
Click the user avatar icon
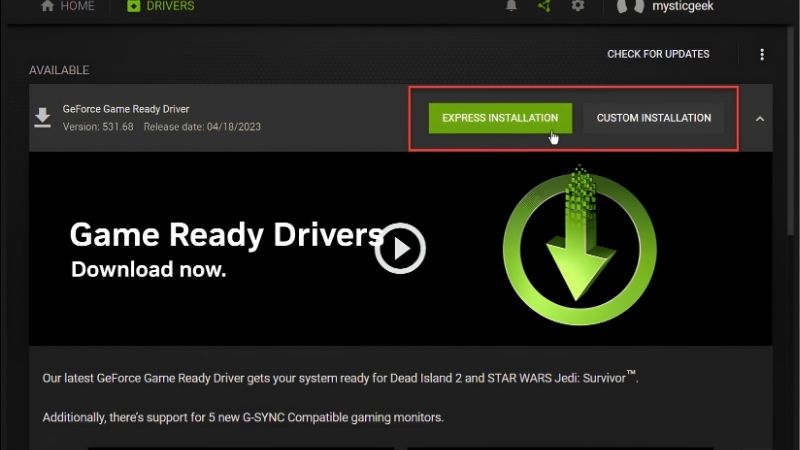(x=631, y=6)
